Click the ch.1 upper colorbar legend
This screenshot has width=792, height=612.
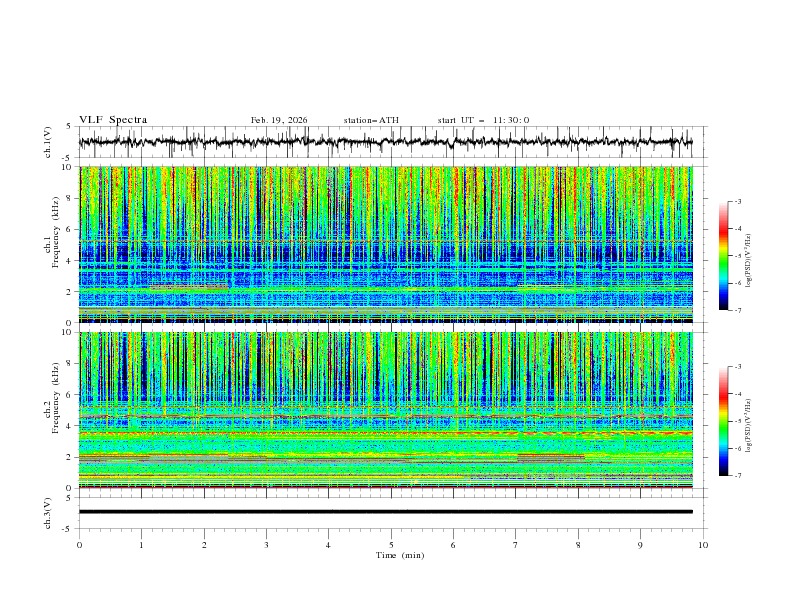click(x=723, y=256)
